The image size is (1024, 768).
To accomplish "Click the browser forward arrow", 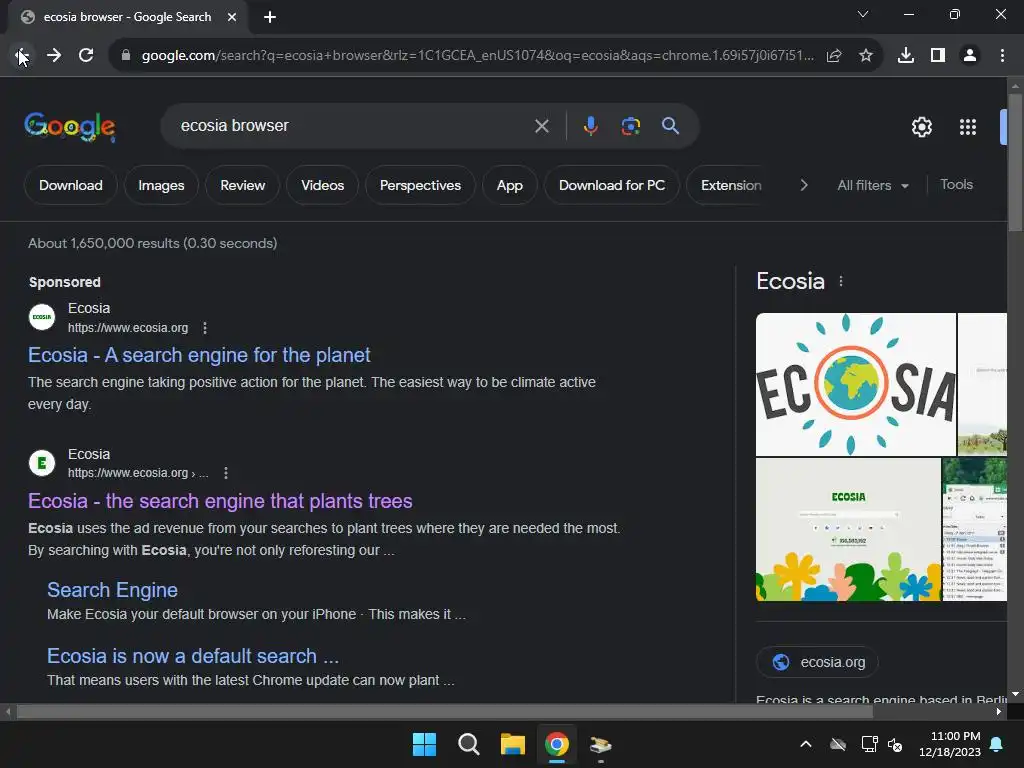I will coord(54,56).
